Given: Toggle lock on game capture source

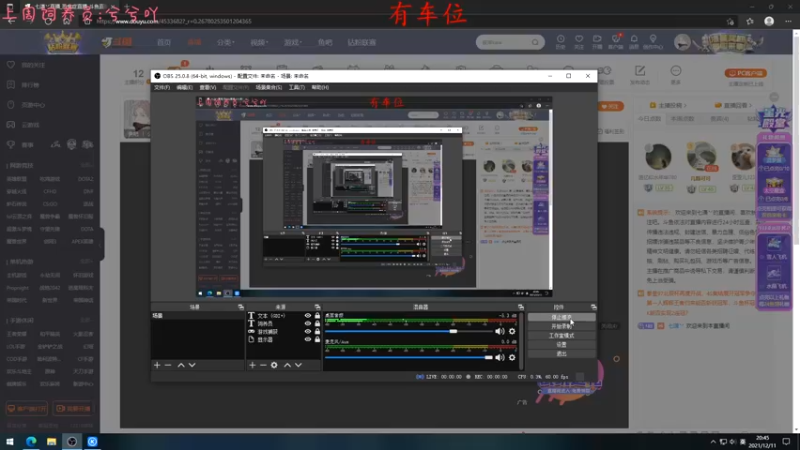Looking at the screenshot, I should point(317,332).
